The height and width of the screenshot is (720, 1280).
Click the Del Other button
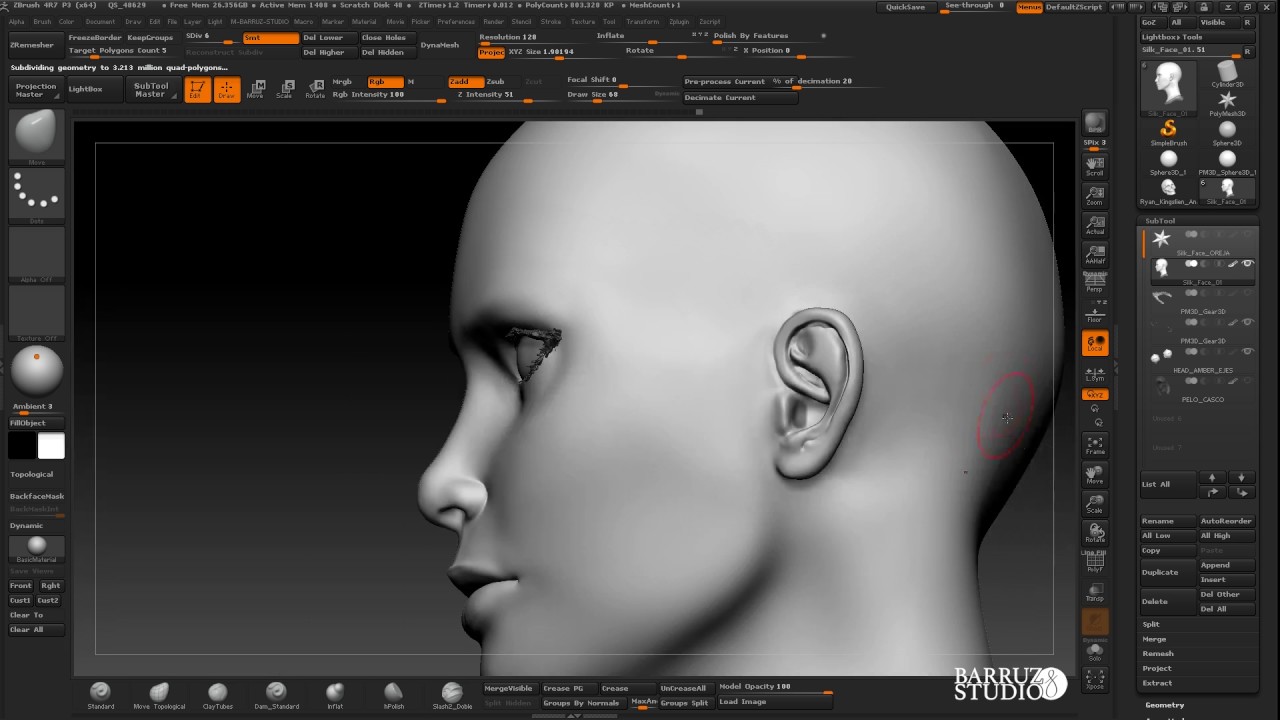[1227, 594]
